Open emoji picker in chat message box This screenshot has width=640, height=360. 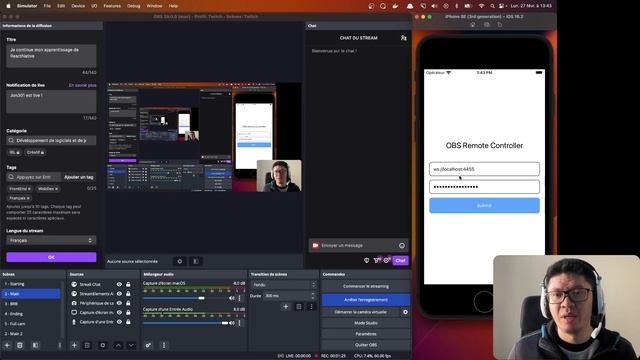[402, 245]
